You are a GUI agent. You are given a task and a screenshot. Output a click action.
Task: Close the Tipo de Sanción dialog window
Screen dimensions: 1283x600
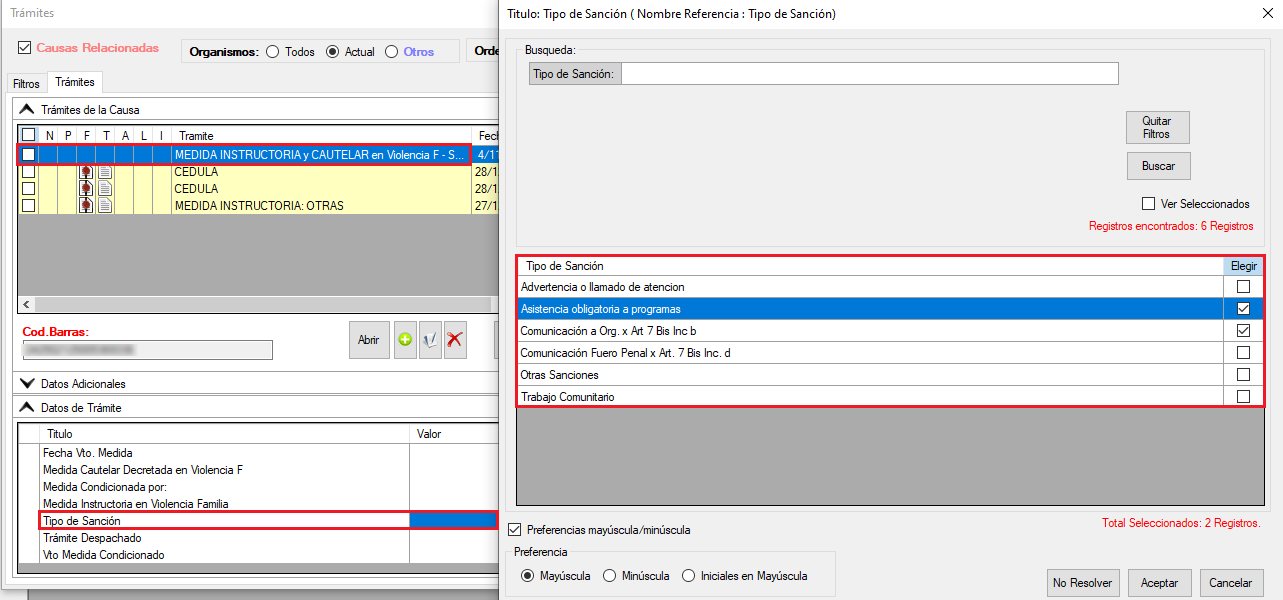pos(1255,14)
